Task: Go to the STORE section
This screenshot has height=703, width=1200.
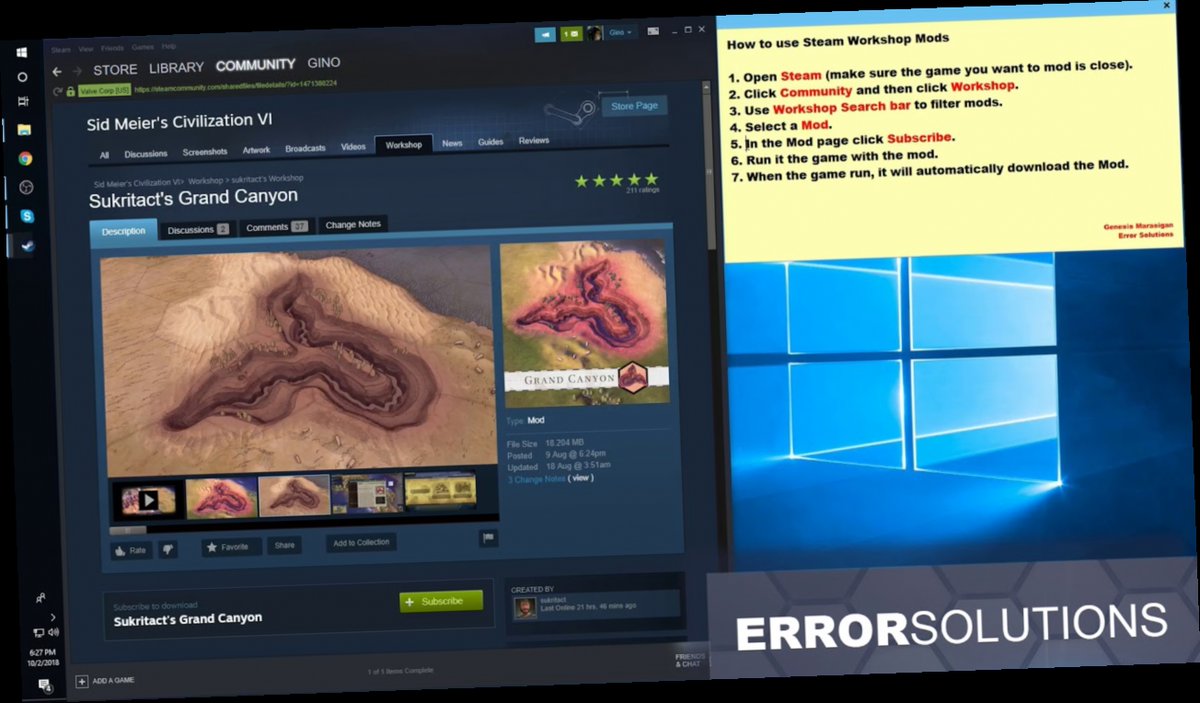Action: pyautogui.click(x=115, y=70)
